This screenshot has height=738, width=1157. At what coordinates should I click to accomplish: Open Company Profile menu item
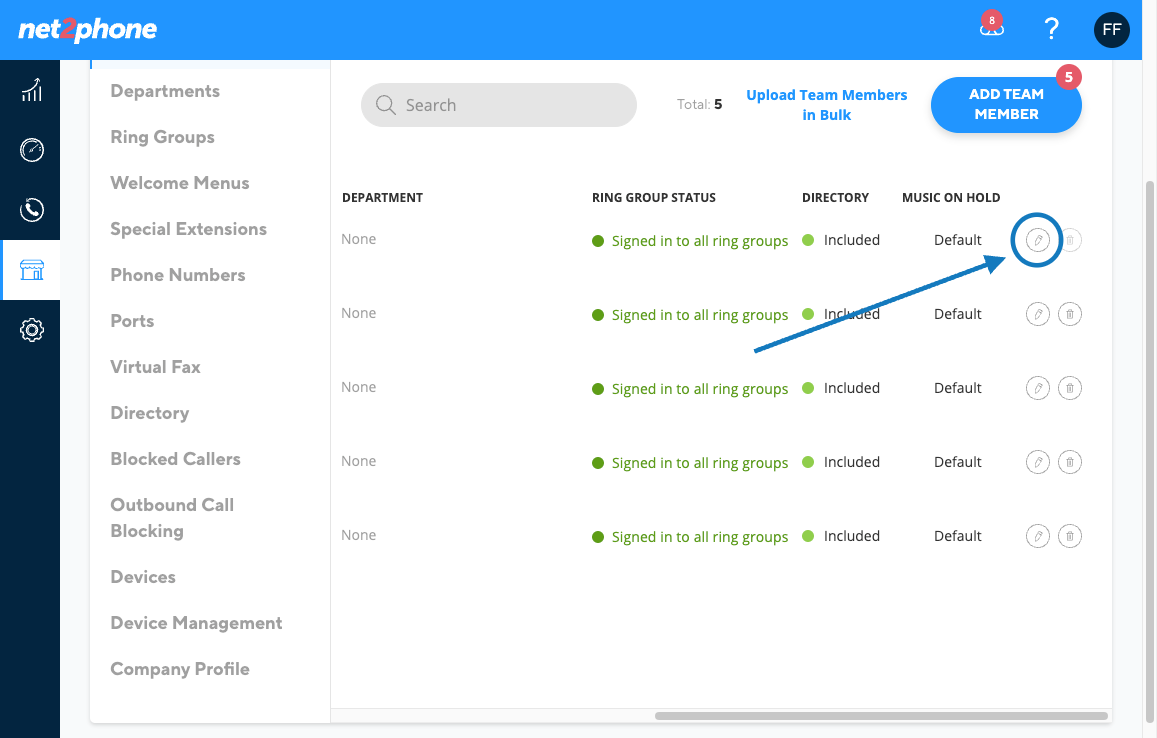pyautogui.click(x=180, y=669)
